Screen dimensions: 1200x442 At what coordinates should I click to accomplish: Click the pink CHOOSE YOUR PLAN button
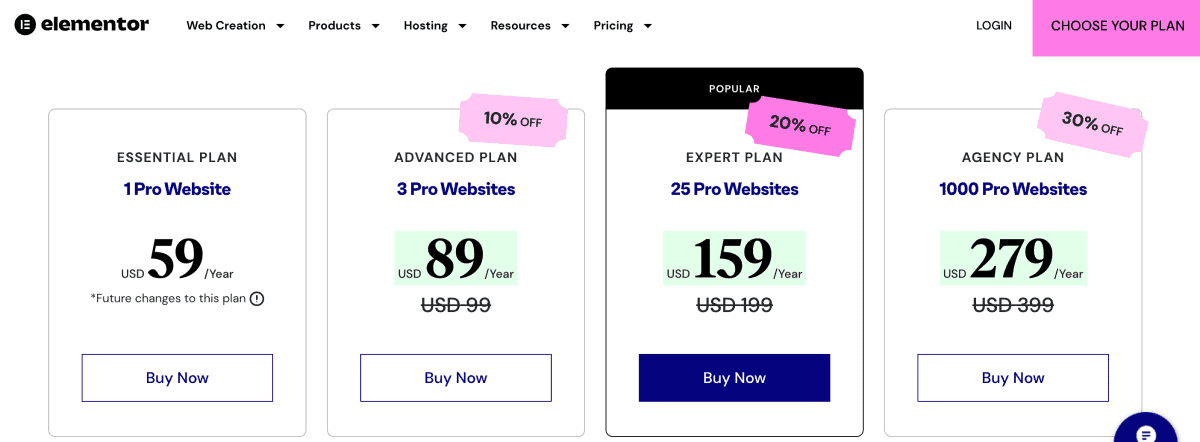pos(1117,27)
